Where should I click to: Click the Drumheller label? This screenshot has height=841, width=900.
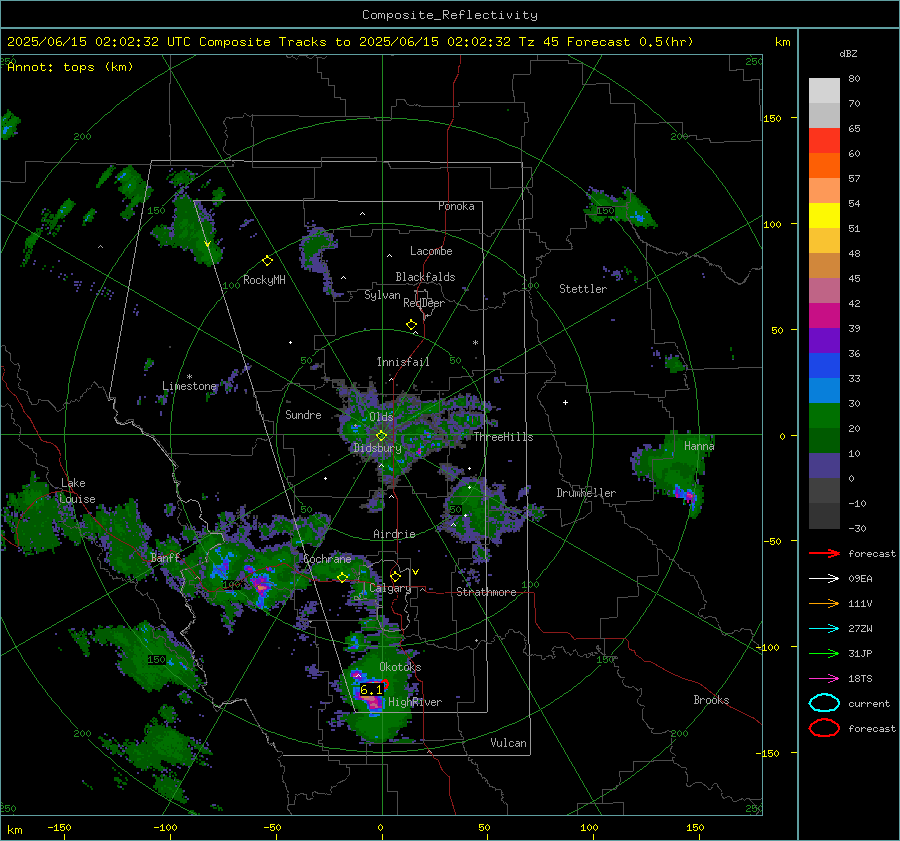point(586,493)
